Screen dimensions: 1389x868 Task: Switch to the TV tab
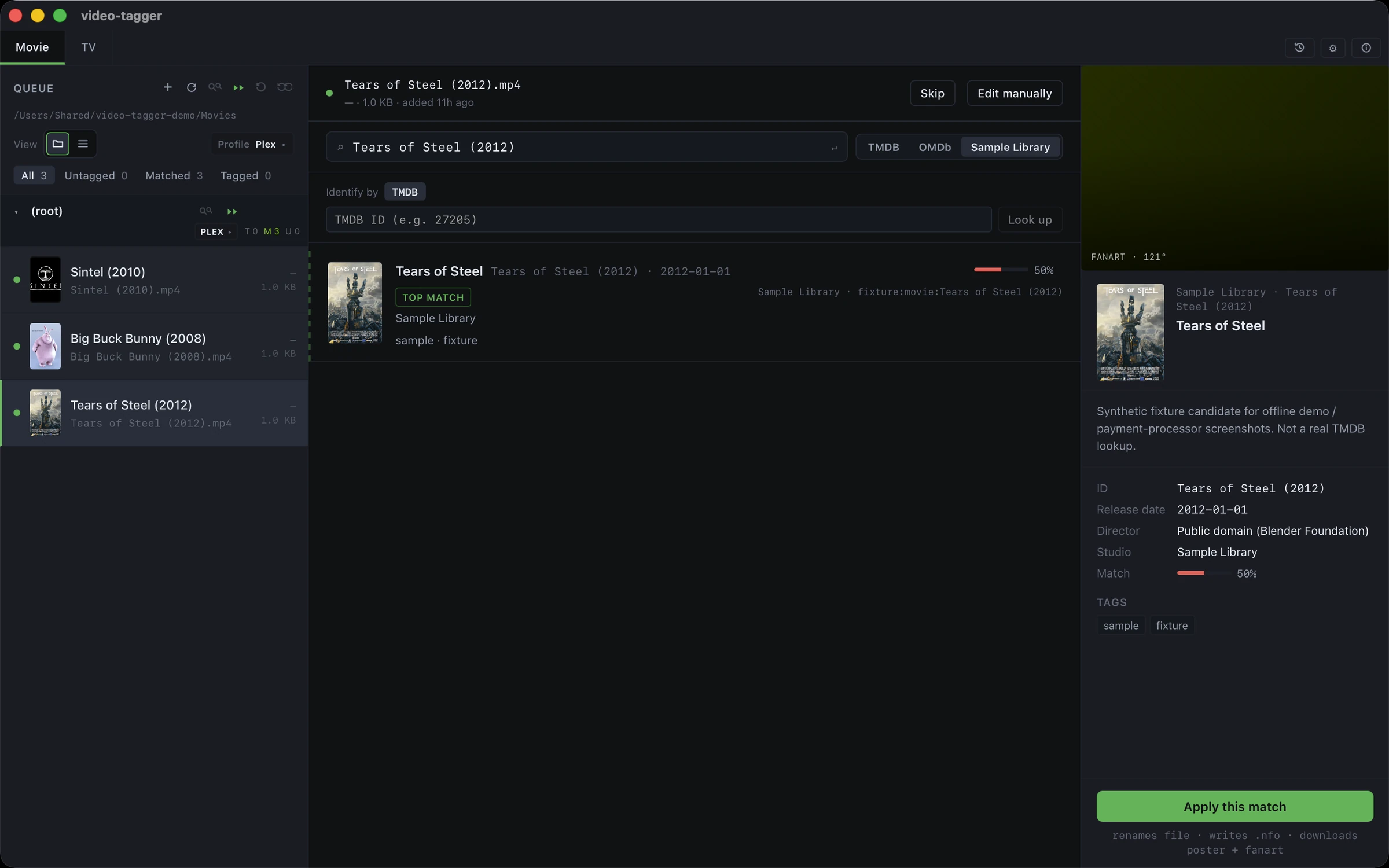pos(89,47)
